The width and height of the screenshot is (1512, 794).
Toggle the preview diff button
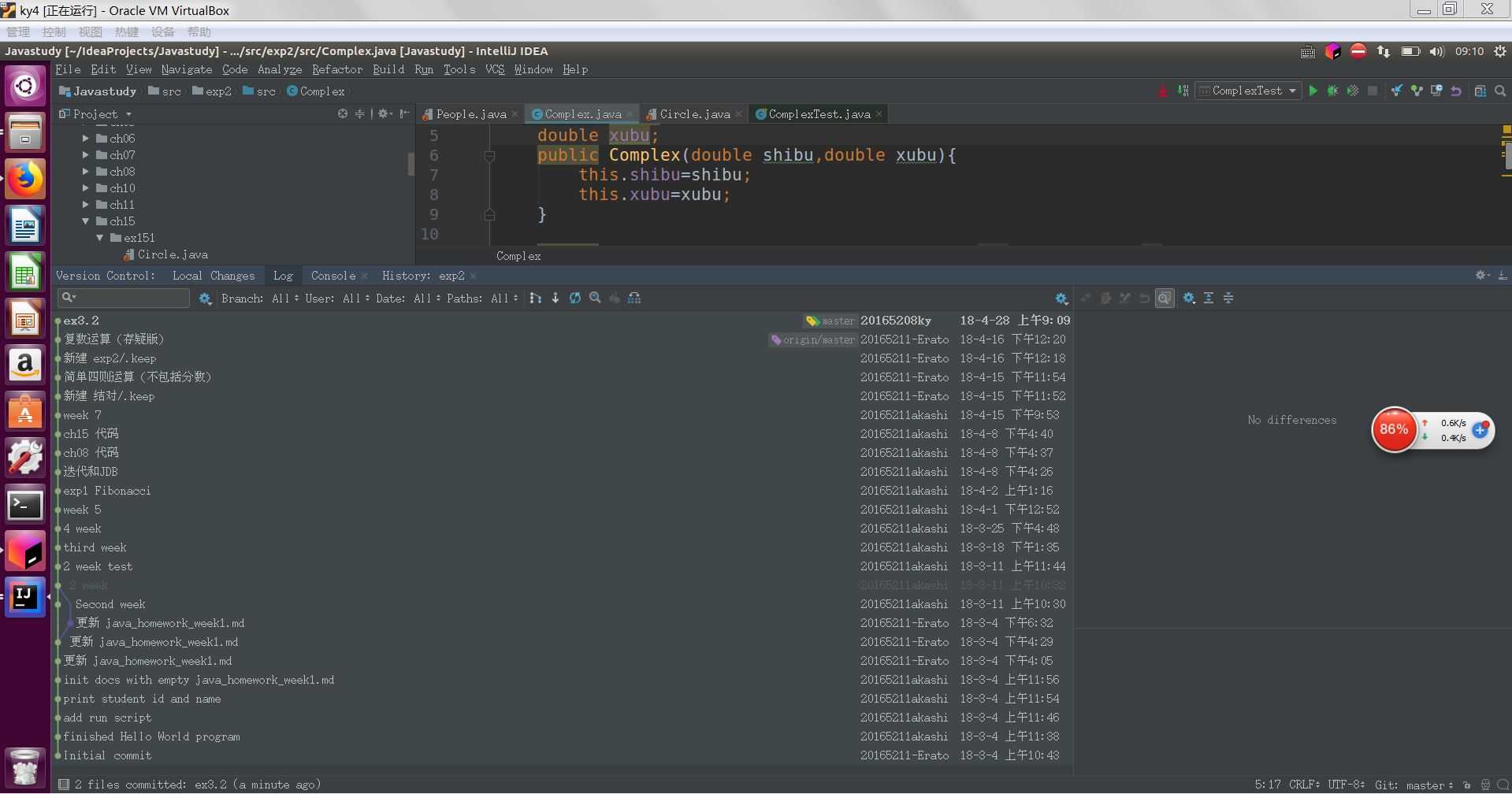[x=1165, y=298]
